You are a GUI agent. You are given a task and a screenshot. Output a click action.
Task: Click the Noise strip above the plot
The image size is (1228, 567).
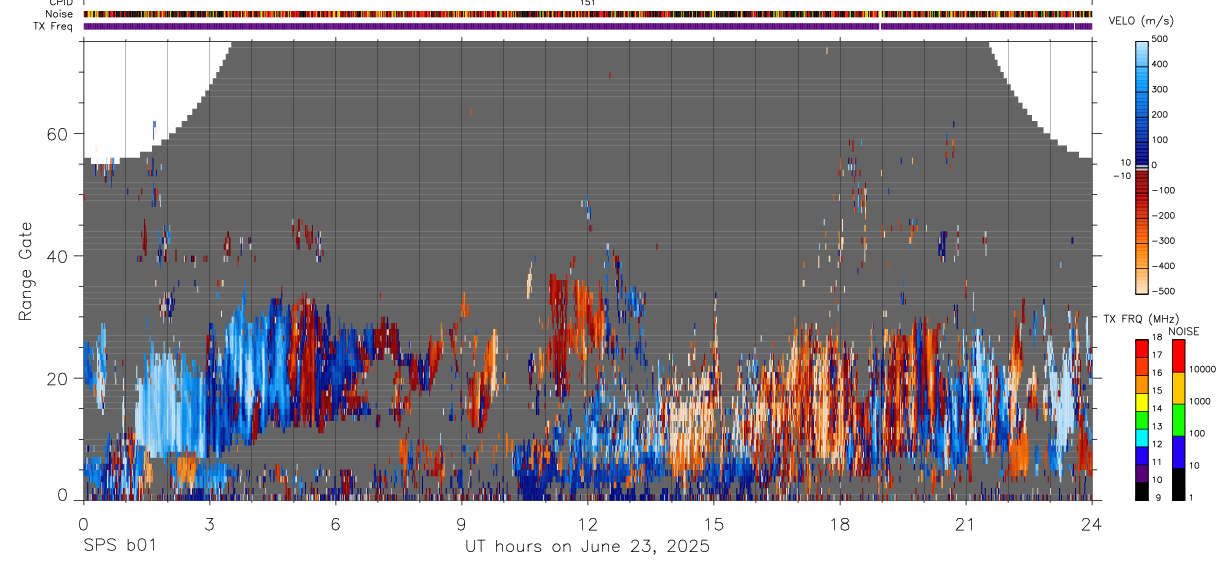click(x=588, y=14)
